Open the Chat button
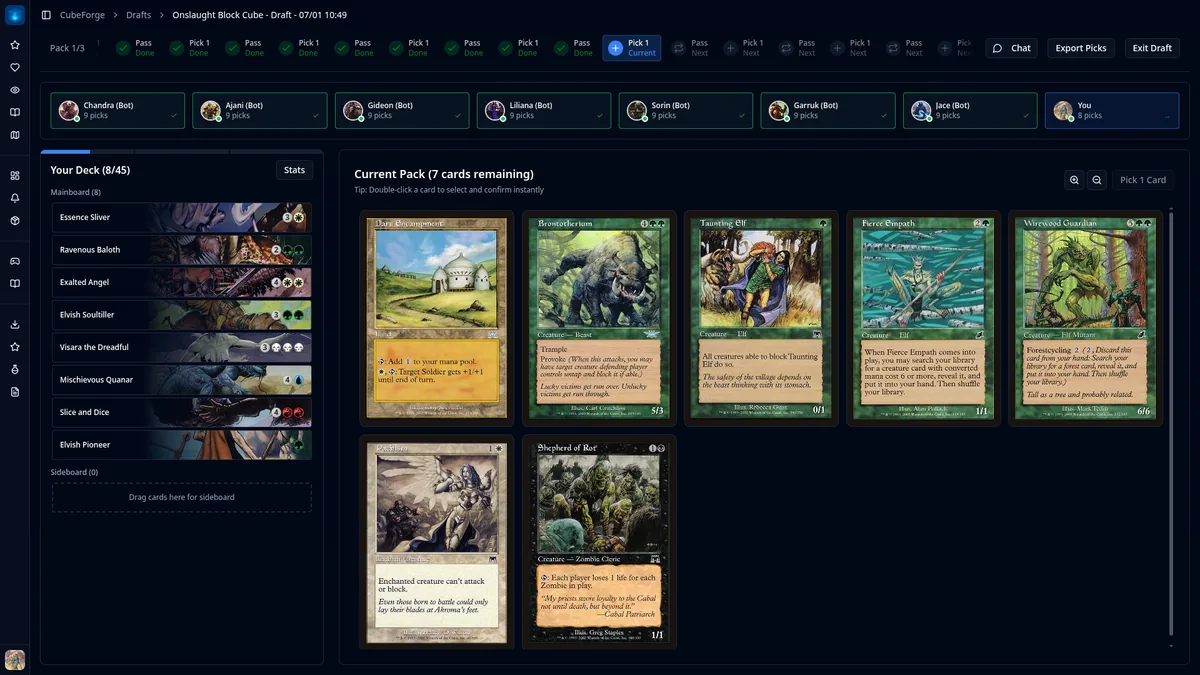The width and height of the screenshot is (1200, 675). coord(1012,48)
